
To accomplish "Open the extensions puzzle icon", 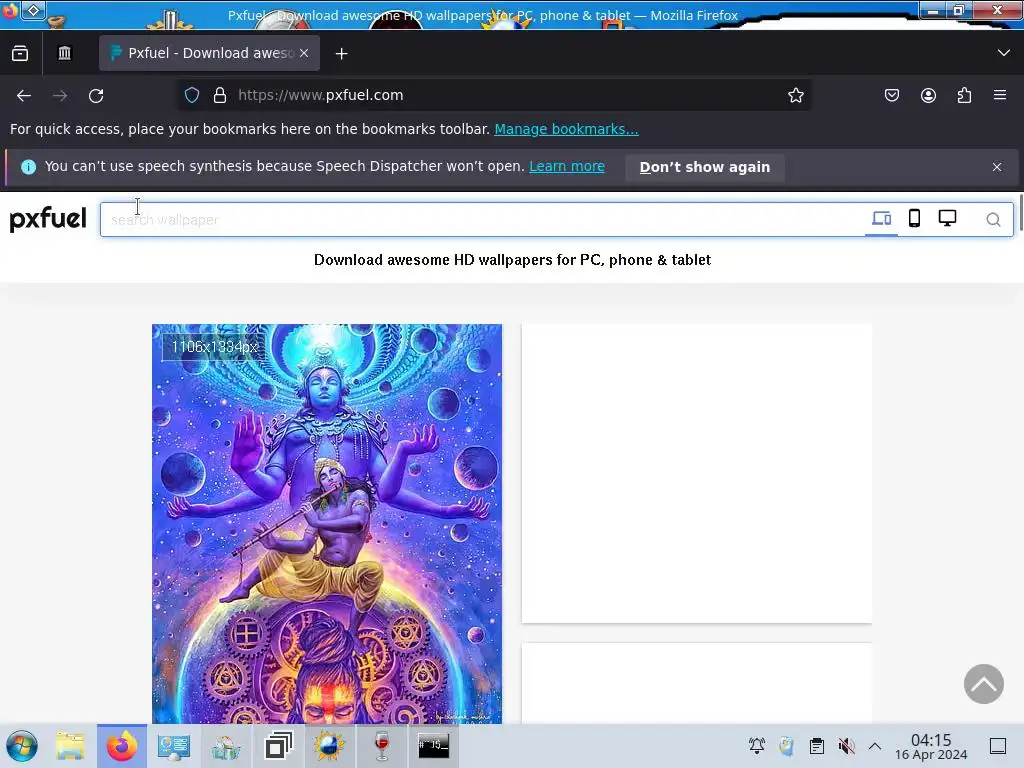I will tap(964, 95).
